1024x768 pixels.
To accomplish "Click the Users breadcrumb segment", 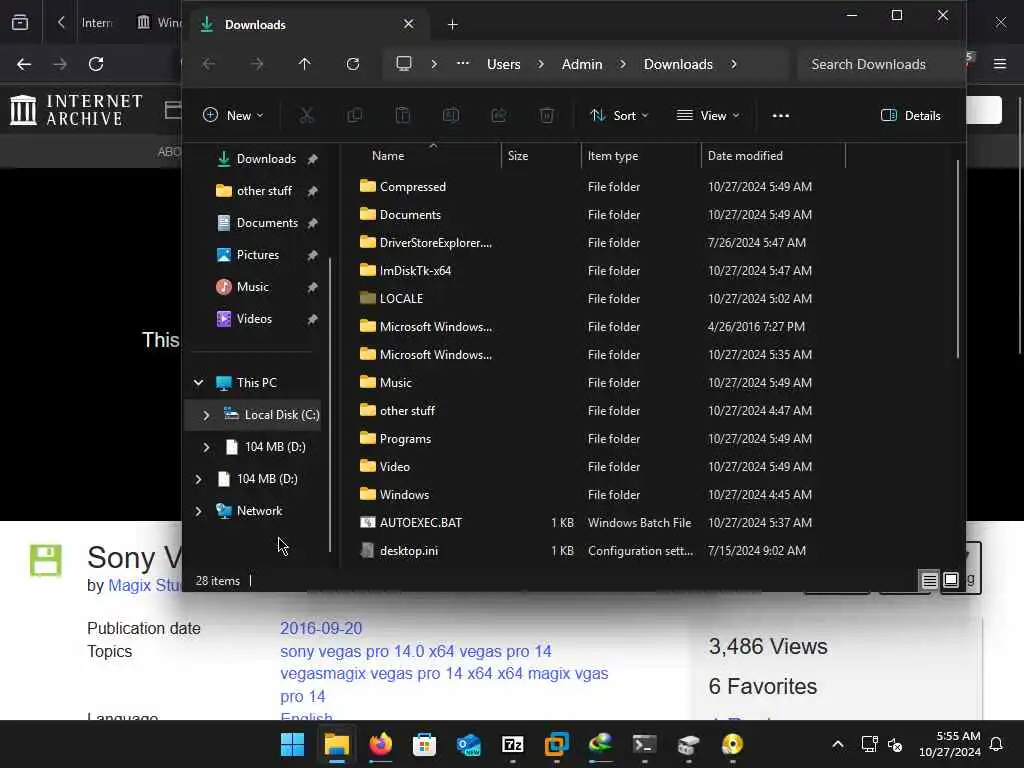I will pos(504,64).
